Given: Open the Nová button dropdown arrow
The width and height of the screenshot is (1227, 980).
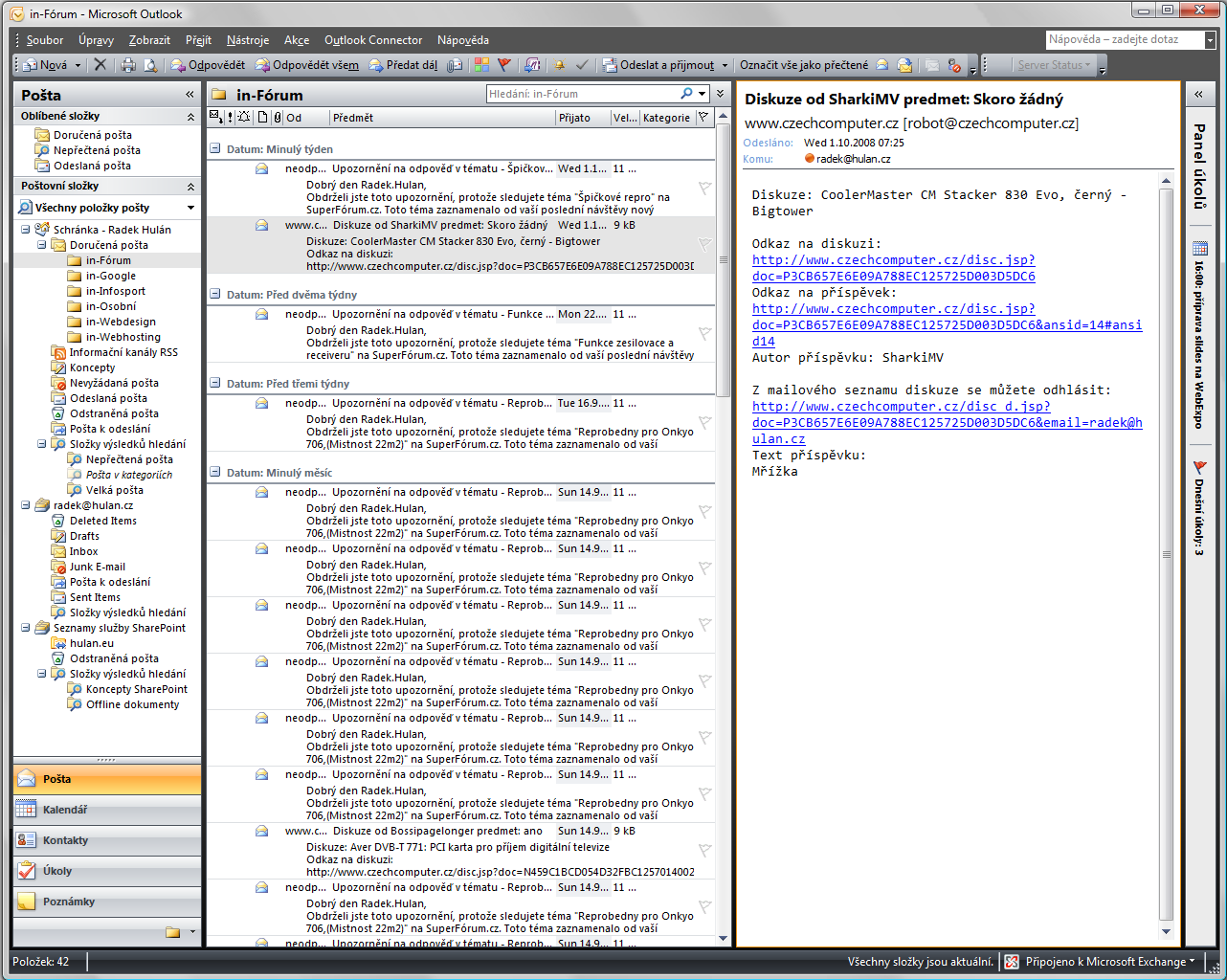Looking at the screenshot, I should coord(78,65).
